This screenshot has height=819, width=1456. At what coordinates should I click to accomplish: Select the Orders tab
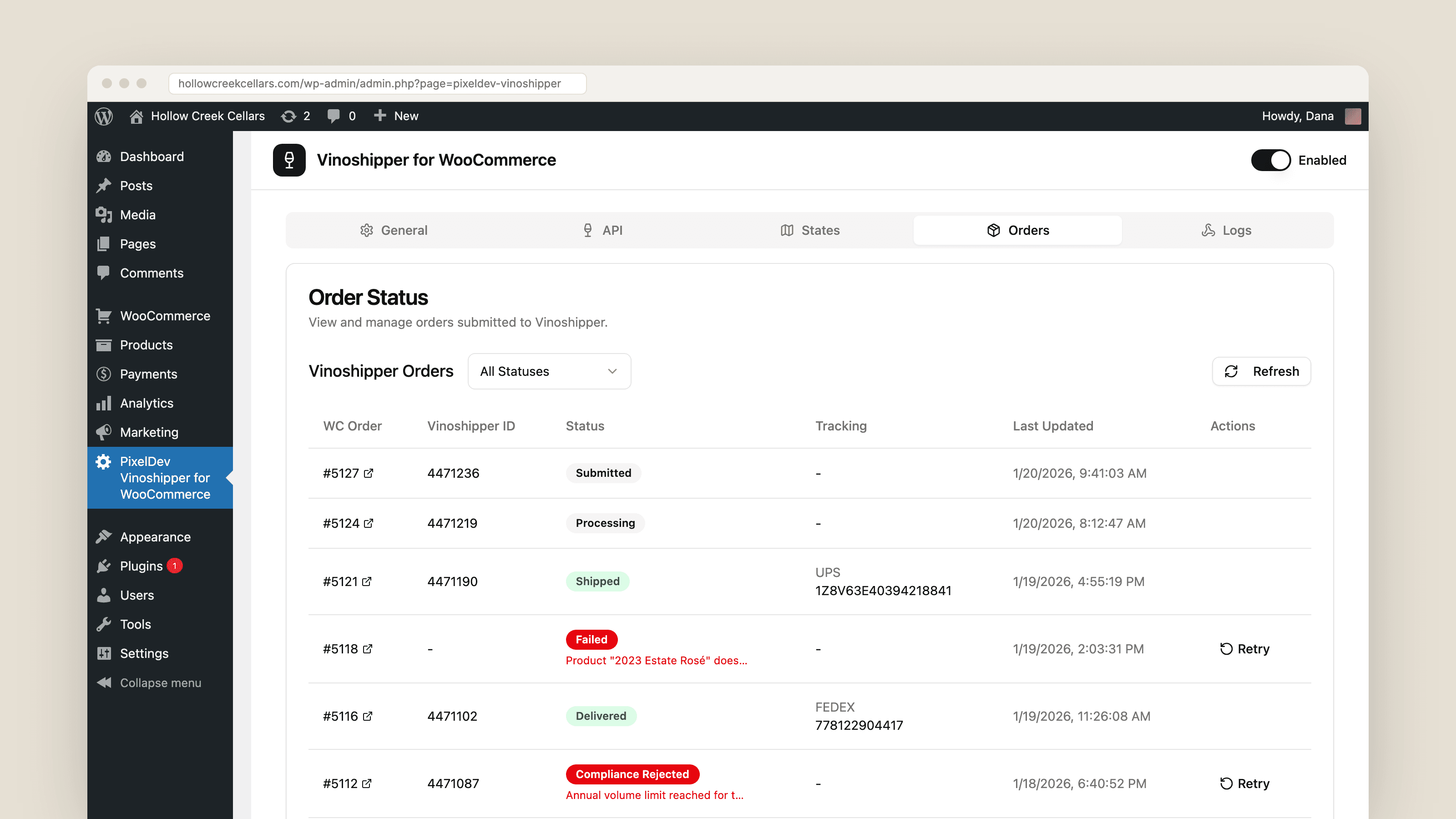(1018, 230)
